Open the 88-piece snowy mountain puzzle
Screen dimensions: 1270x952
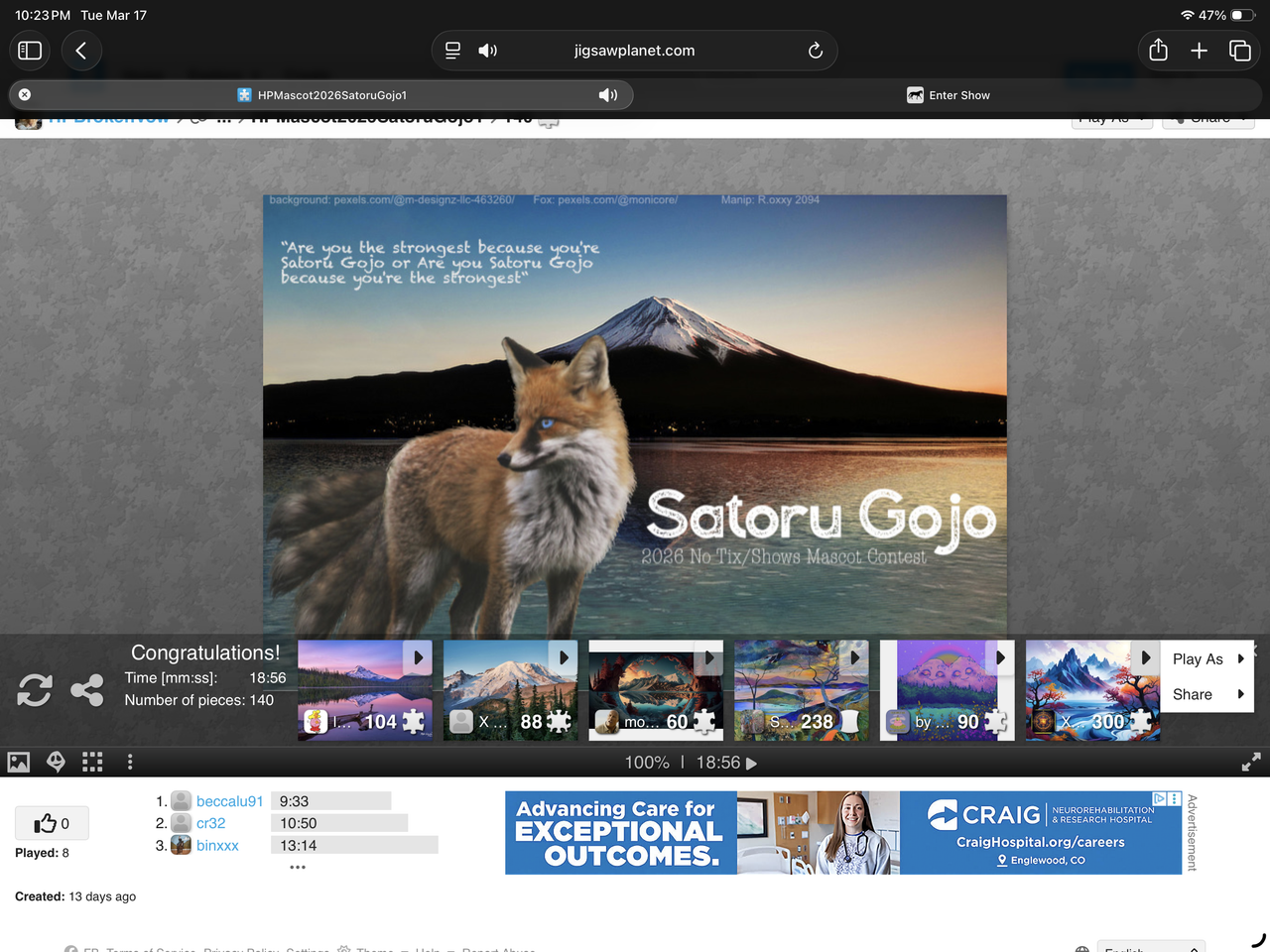[510, 690]
